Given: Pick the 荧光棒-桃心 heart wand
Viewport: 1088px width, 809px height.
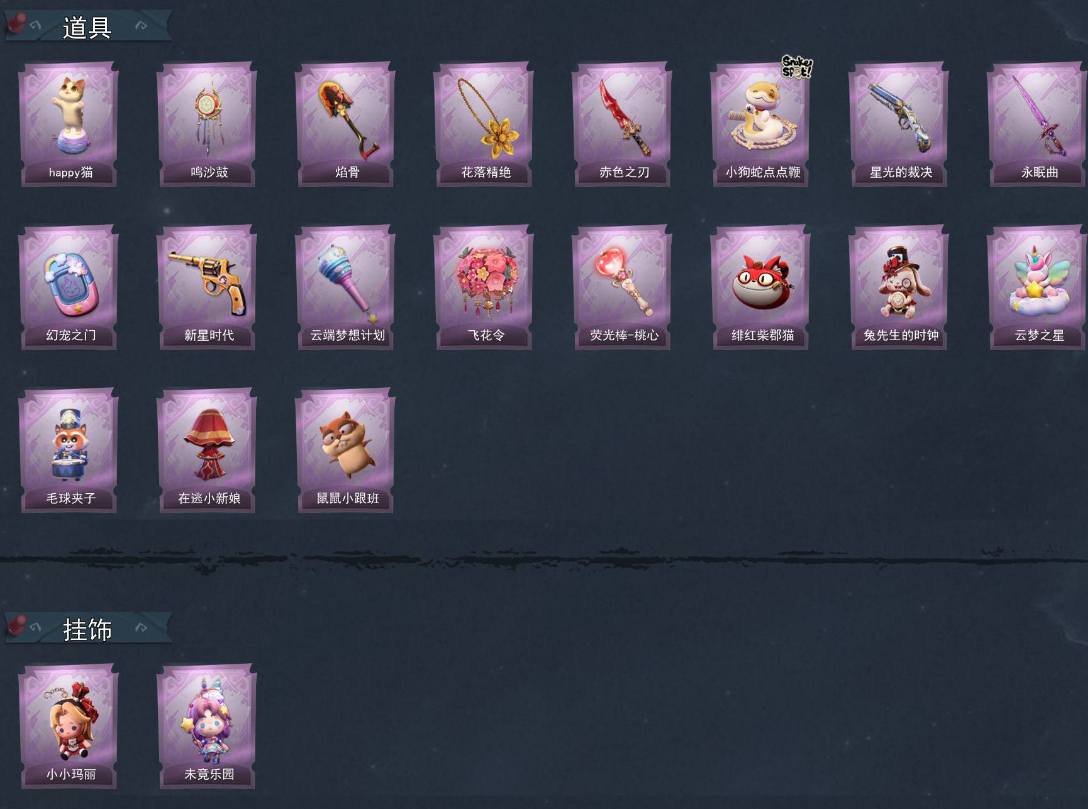Looking at the screenshot, I should [x=622, y=287].
